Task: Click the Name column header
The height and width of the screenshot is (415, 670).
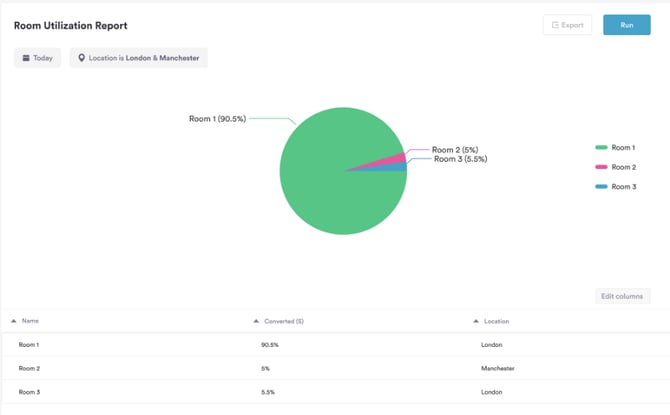Action: [30, 321]
